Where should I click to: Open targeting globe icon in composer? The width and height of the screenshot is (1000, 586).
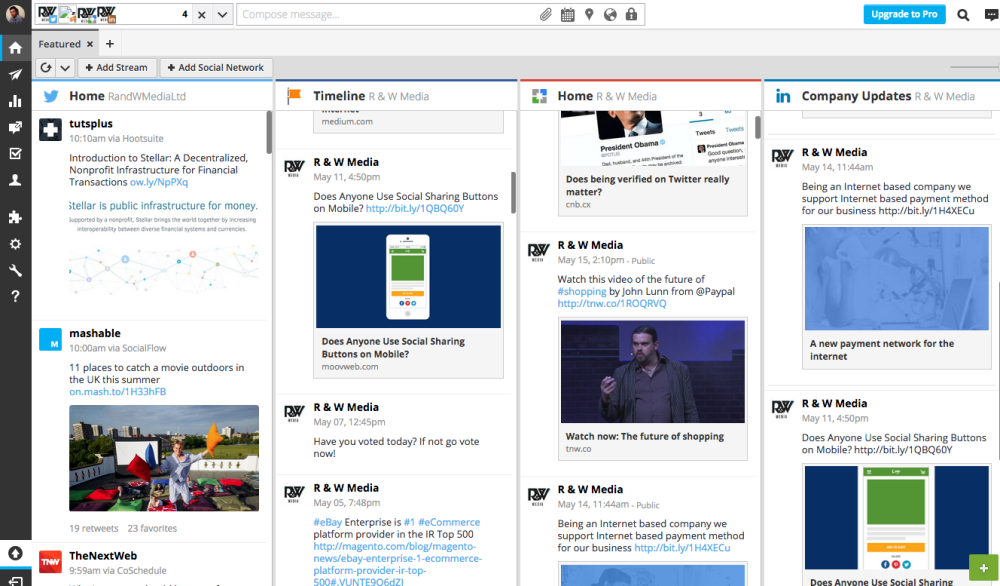[610, 15]
